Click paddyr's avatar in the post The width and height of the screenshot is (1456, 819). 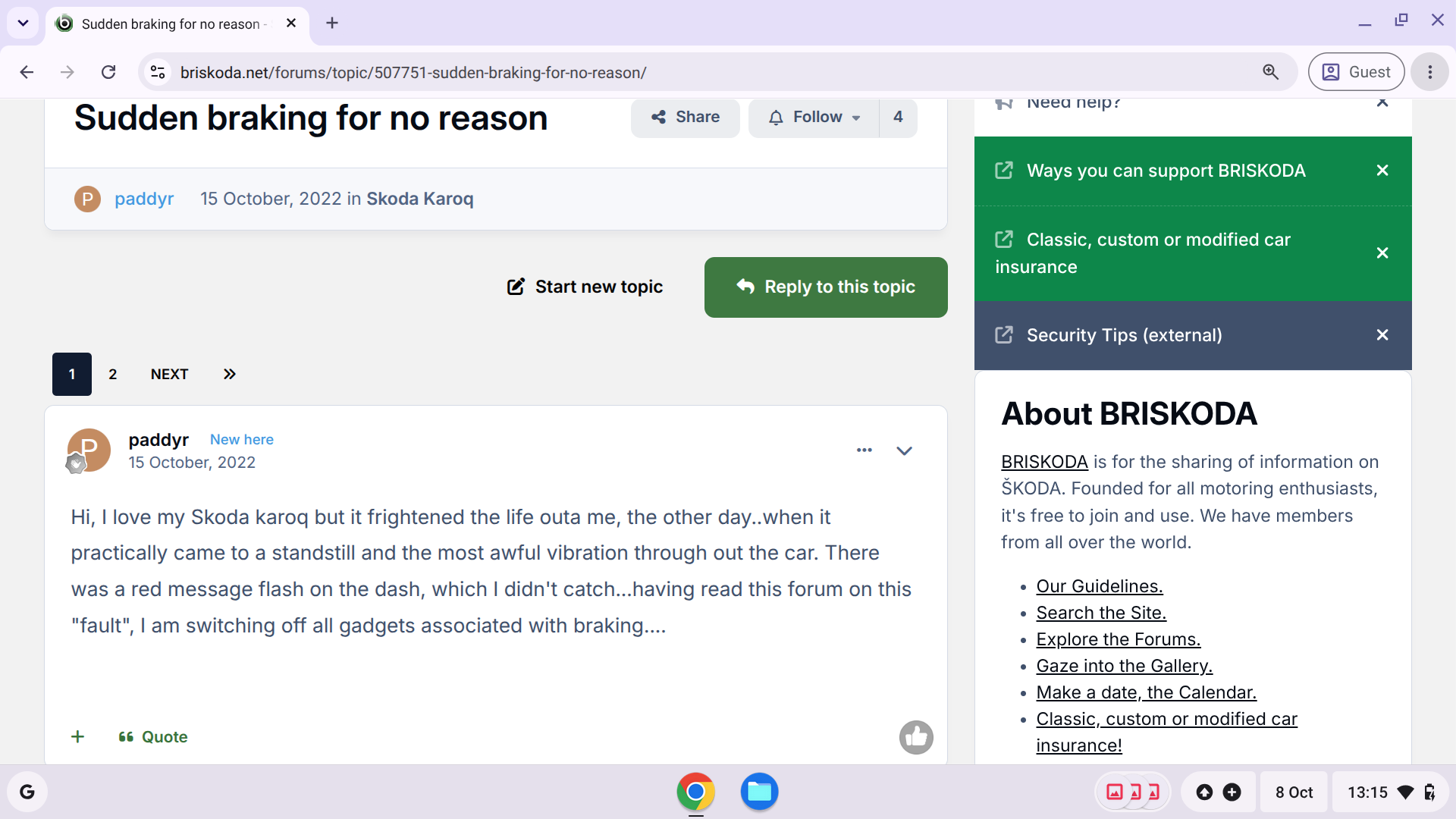tap(89, 450)
